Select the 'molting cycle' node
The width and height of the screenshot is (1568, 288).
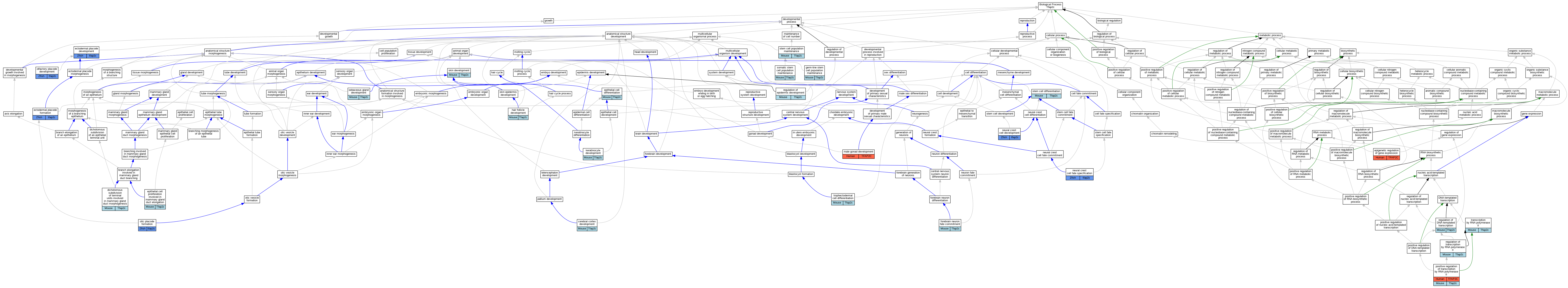(522, 52)
